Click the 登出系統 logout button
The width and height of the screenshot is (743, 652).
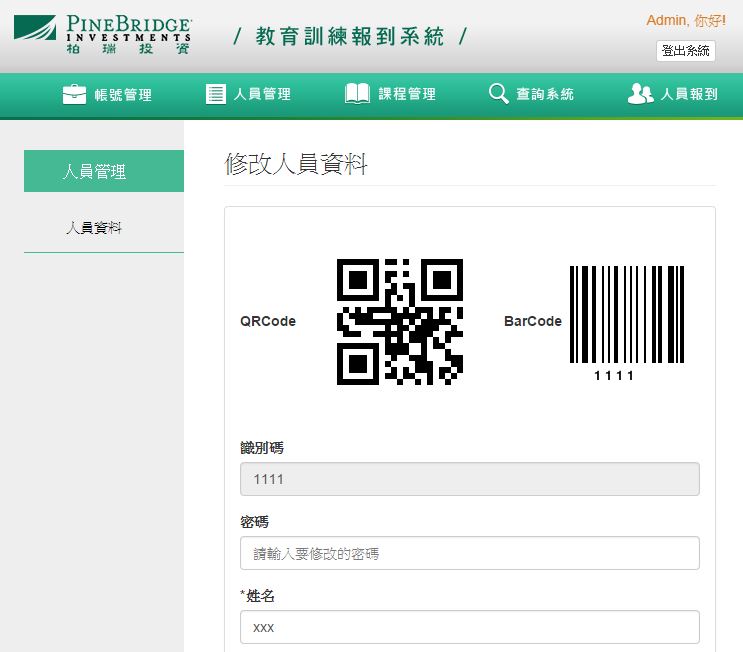point(685,51)
